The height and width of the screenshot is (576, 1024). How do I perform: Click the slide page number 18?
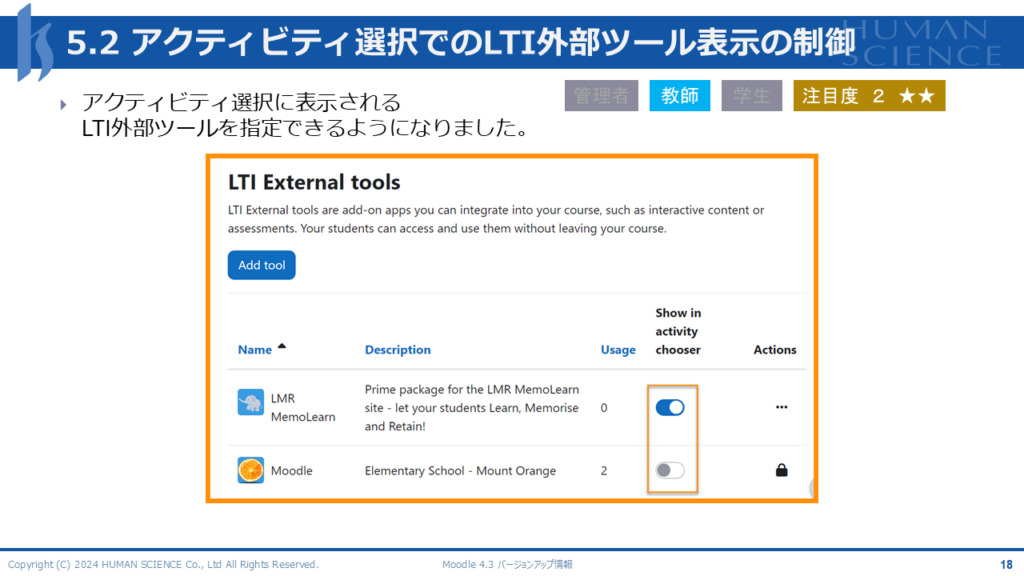coord(1006,565)
